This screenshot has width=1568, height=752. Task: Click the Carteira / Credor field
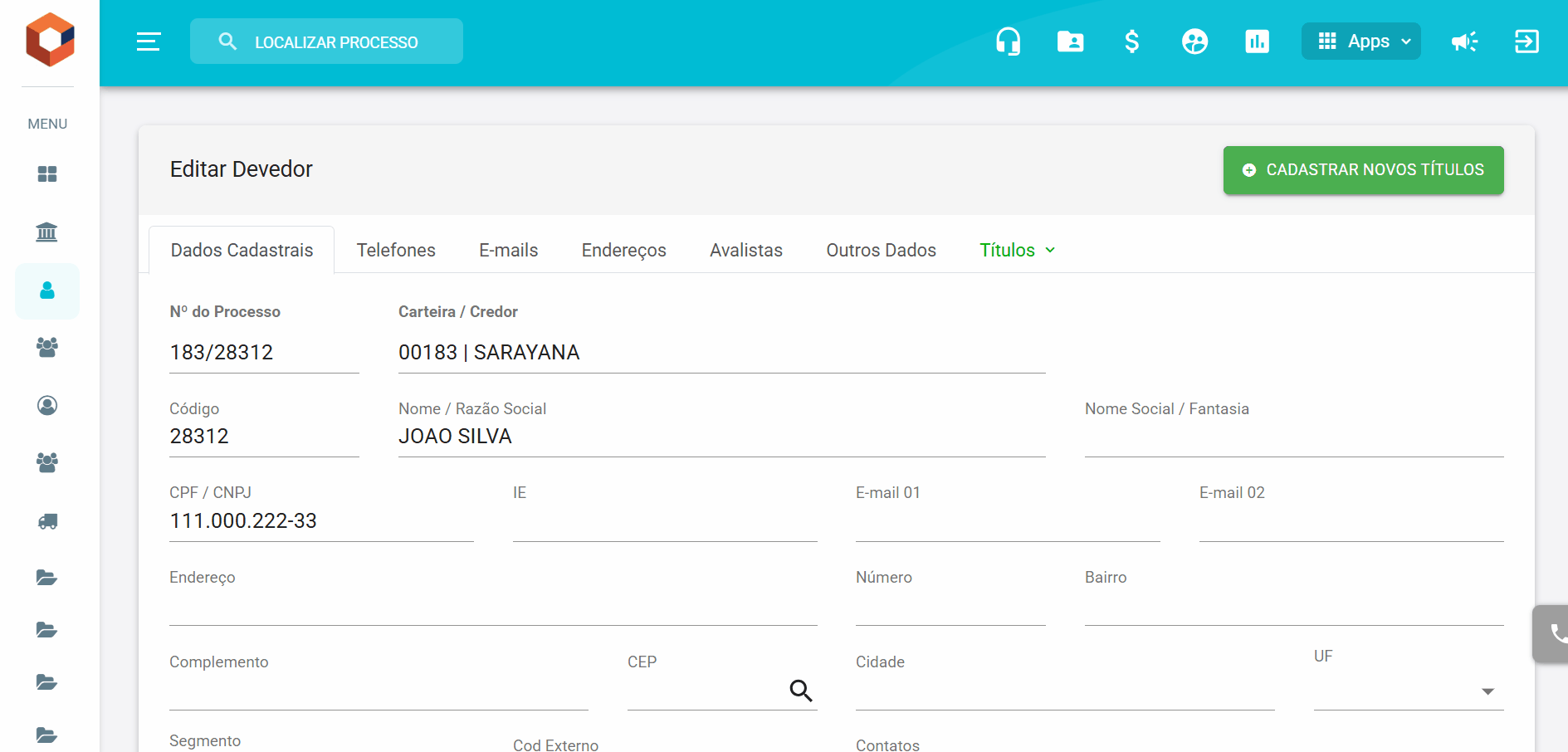(x=721, y=353)
